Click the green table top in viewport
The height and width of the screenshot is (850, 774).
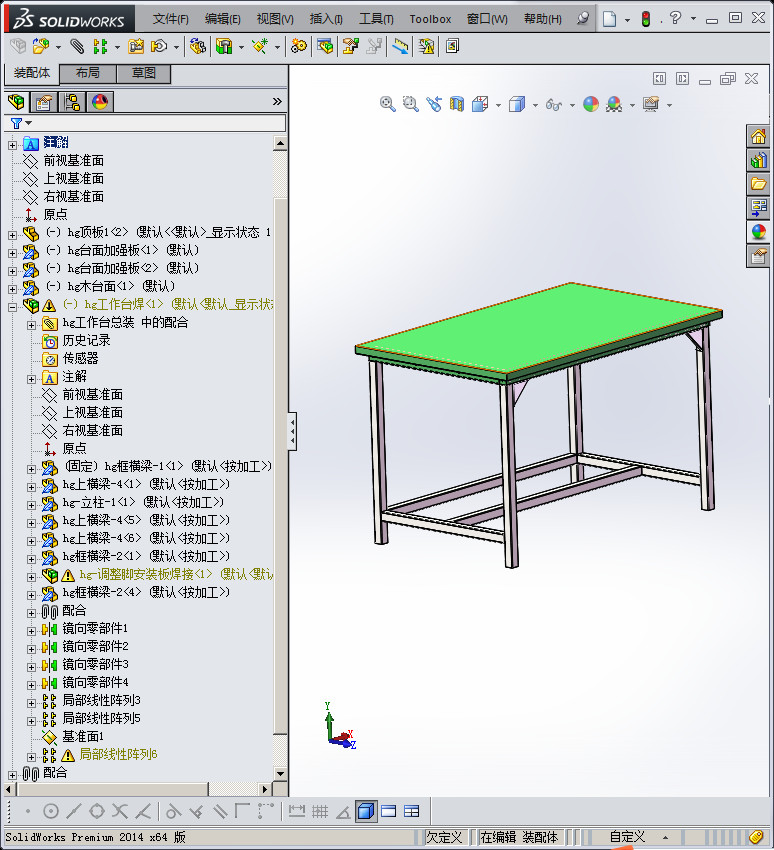(537, 328)
